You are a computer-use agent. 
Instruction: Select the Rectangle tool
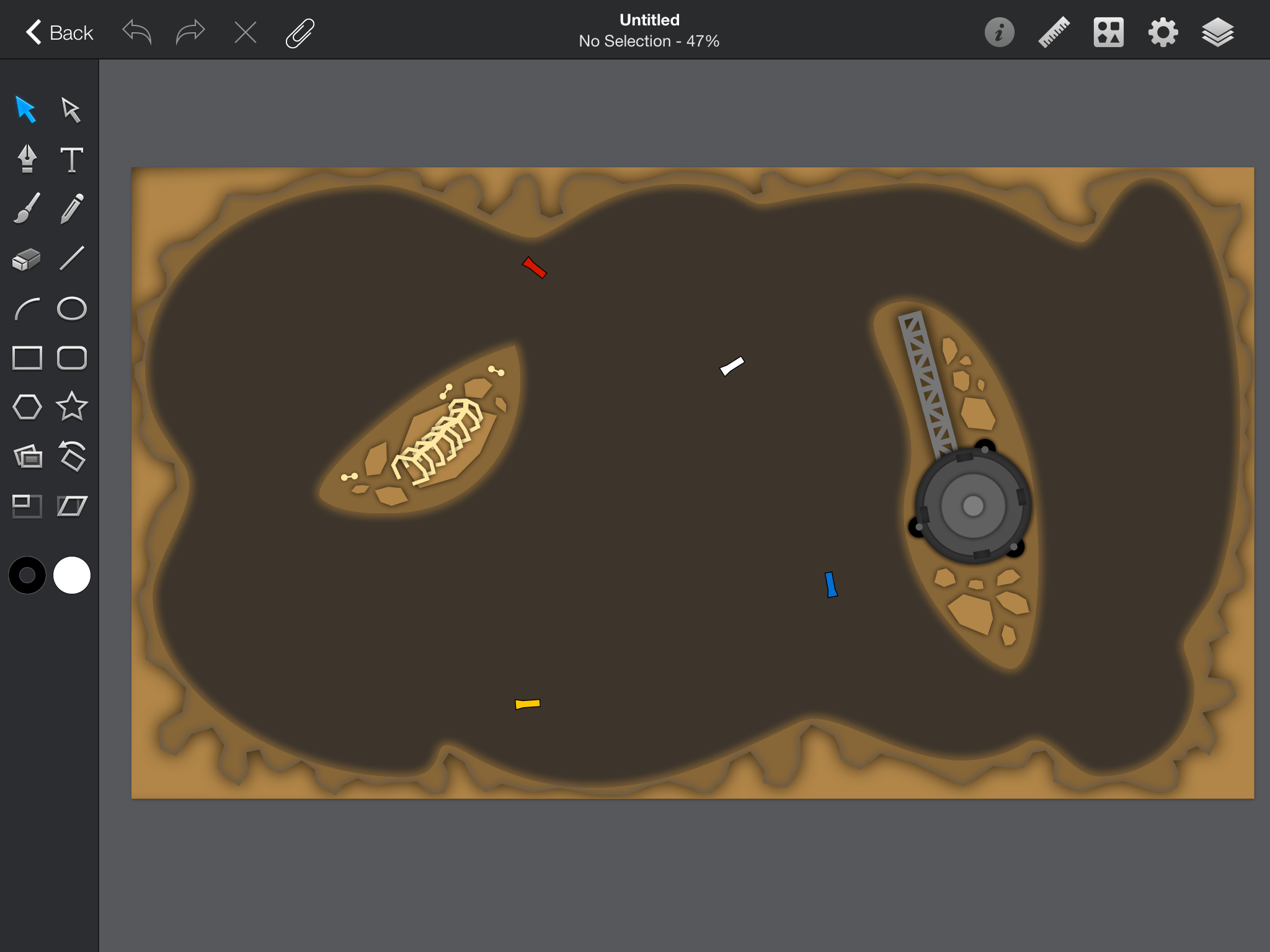click(x=27, y=358)
